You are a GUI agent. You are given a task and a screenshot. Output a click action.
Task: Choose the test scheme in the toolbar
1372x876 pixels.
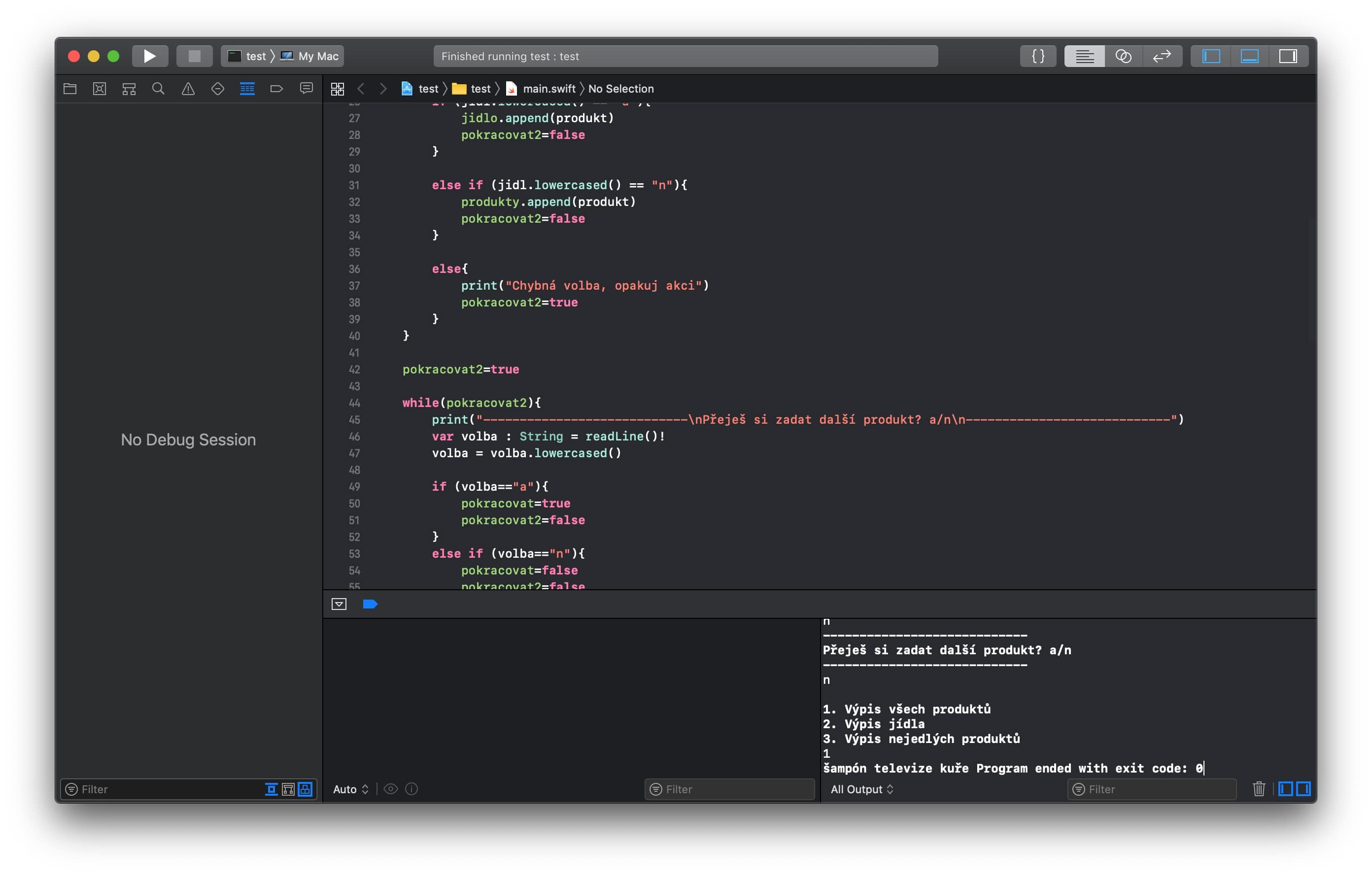point(247,56)
